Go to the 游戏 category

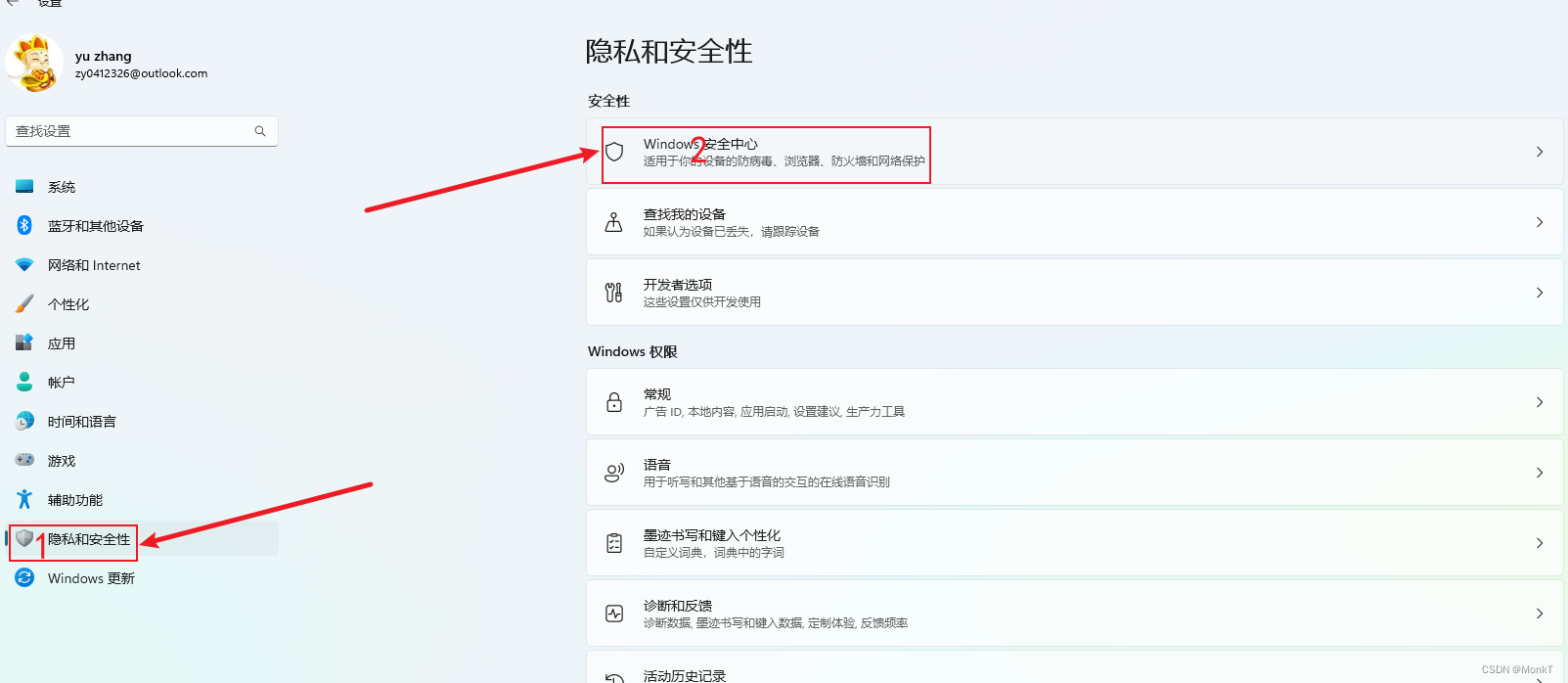(x=142, y=460)
